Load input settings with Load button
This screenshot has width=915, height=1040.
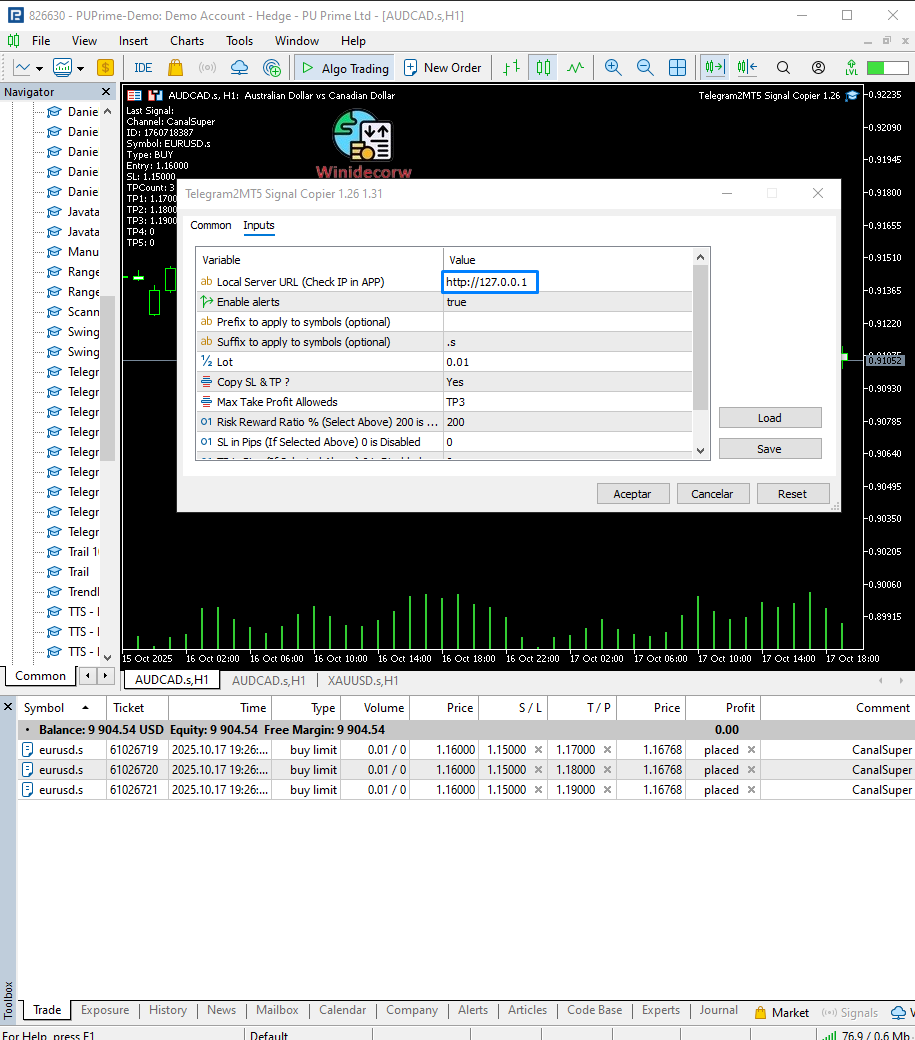coord(770,418)
